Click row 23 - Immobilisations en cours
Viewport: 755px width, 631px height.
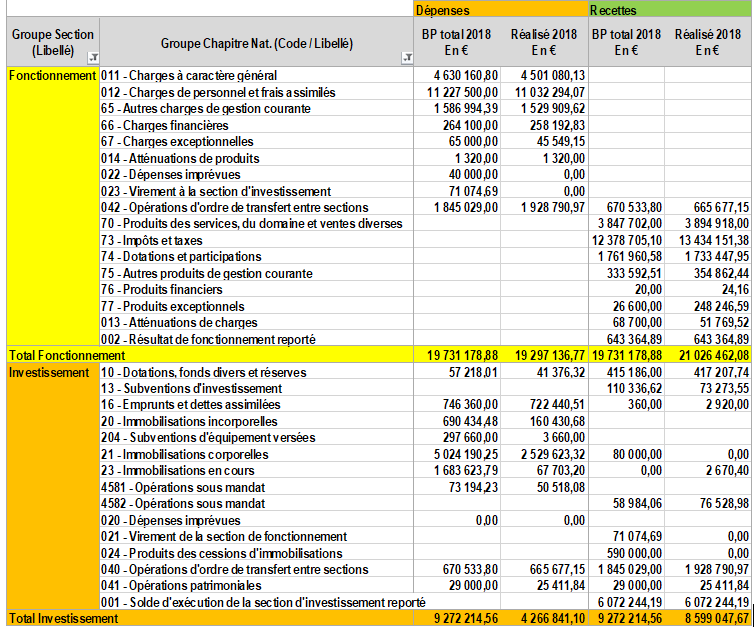pyautogui.click(x=178, y=470)
